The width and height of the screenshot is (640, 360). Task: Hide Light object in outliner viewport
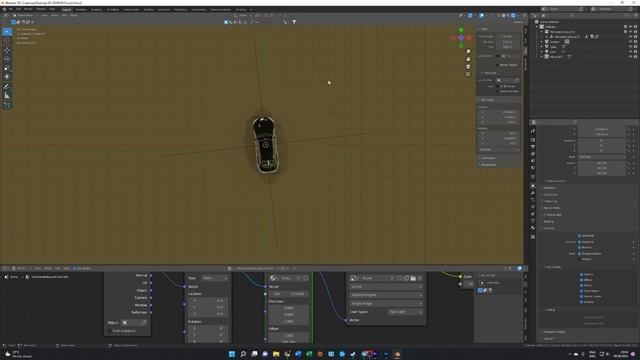coord(631,52)
